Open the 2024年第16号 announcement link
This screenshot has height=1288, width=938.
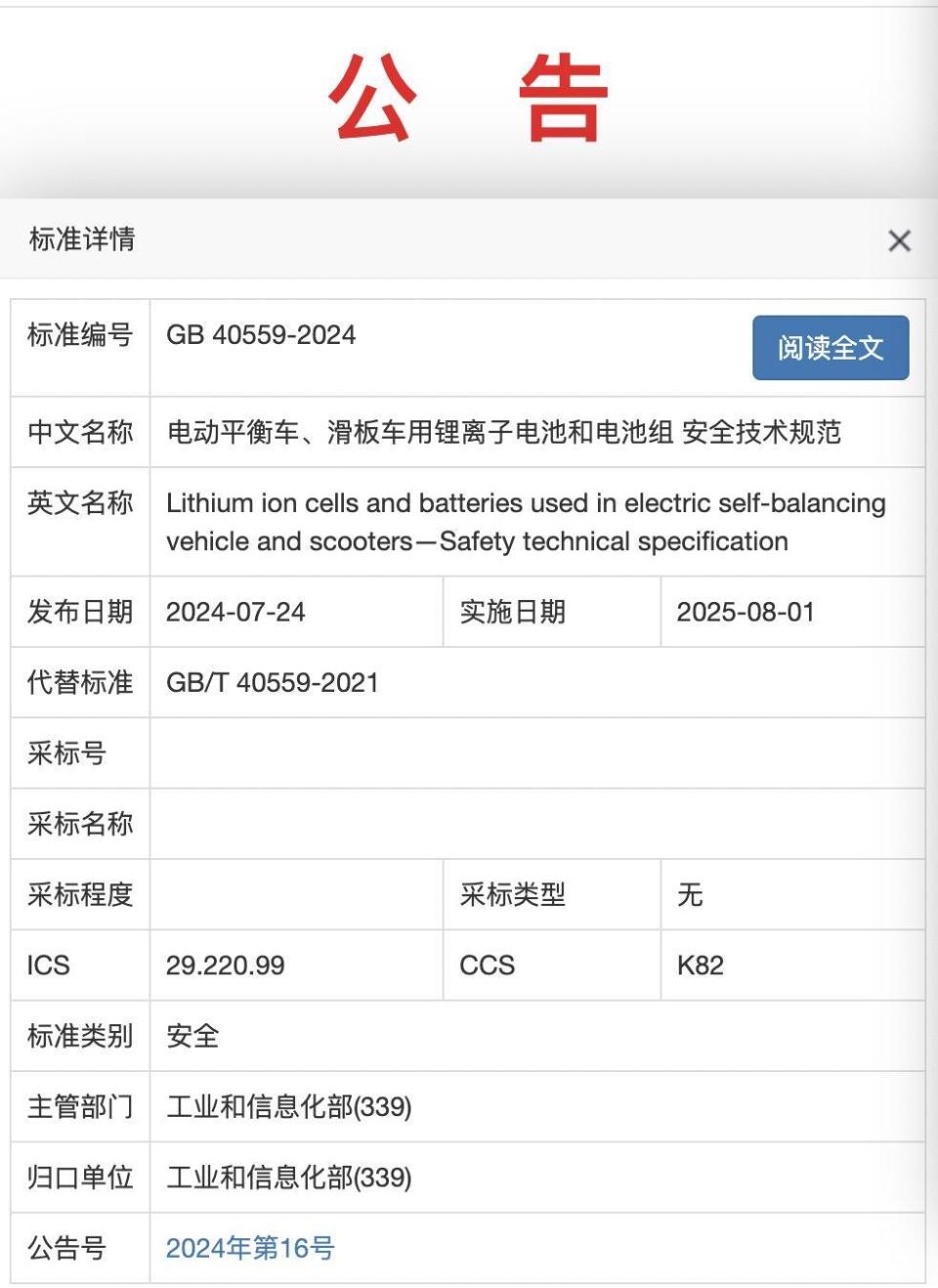[250, 1248]
